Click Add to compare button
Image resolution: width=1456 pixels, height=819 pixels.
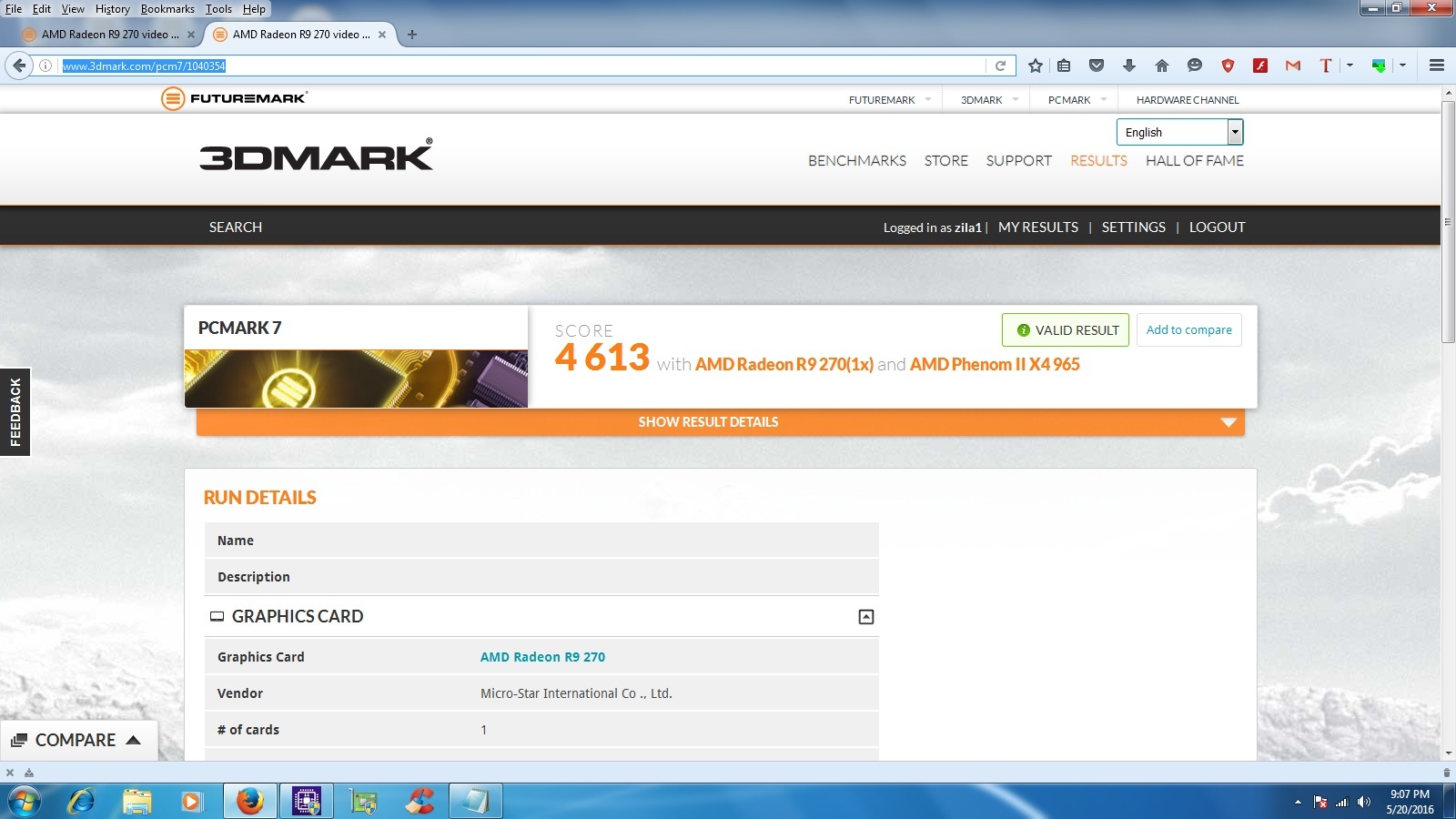1189,330
